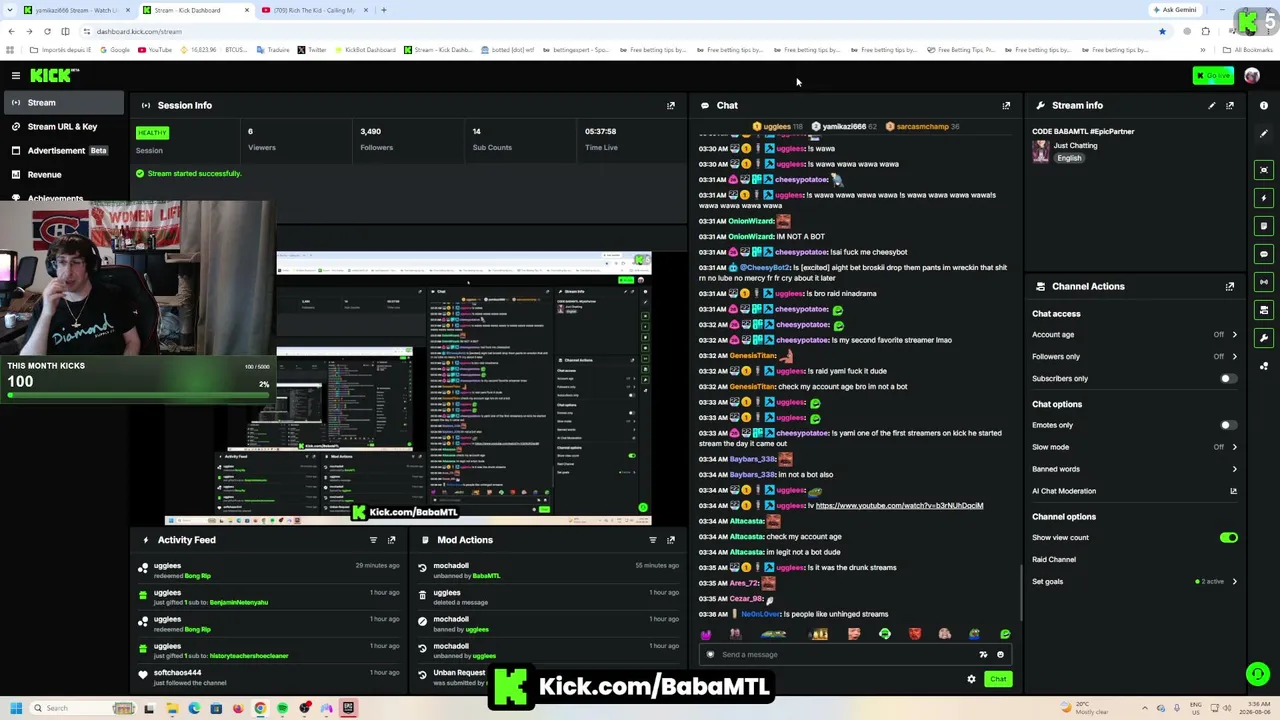Pop out the Activity Feed panel

point(391,540)
